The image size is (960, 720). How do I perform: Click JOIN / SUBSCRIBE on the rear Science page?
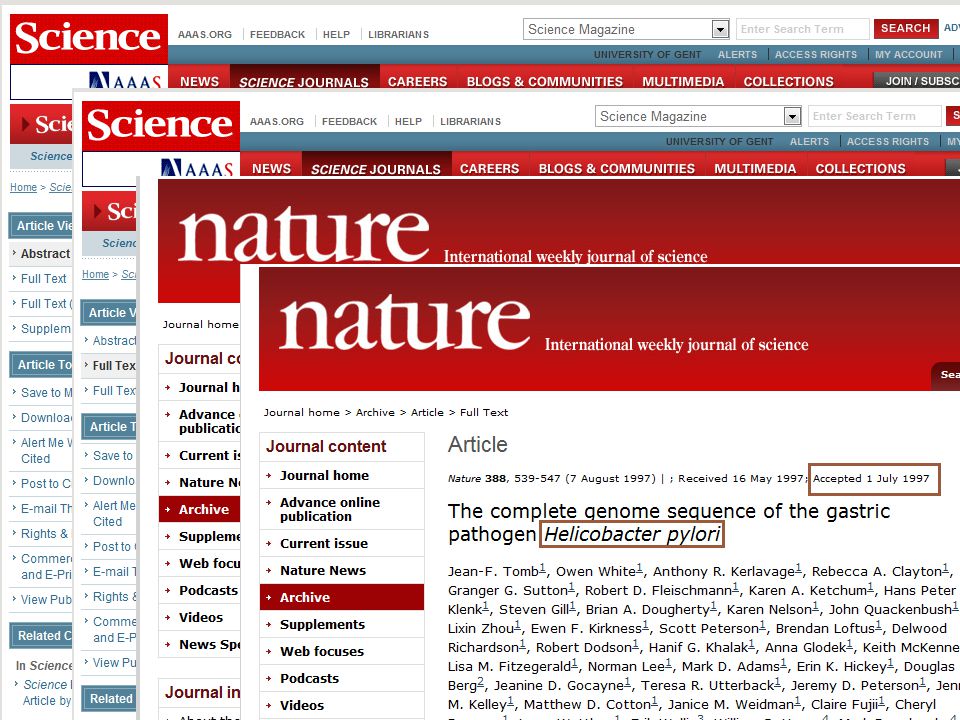917,81
